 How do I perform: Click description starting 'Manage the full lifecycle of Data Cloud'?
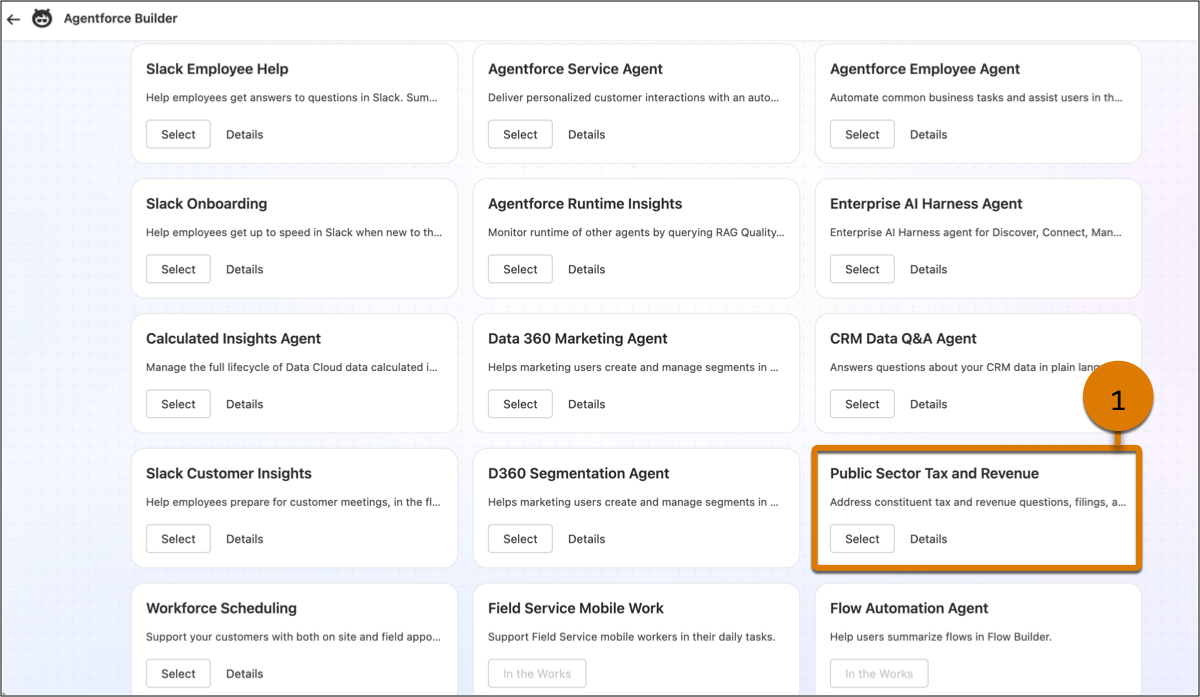pos(292,367)
